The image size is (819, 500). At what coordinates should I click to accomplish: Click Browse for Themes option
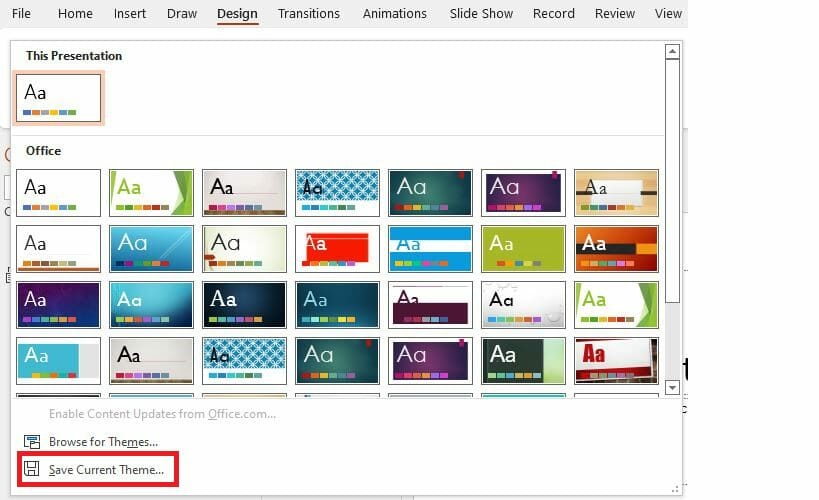[103, 442]
